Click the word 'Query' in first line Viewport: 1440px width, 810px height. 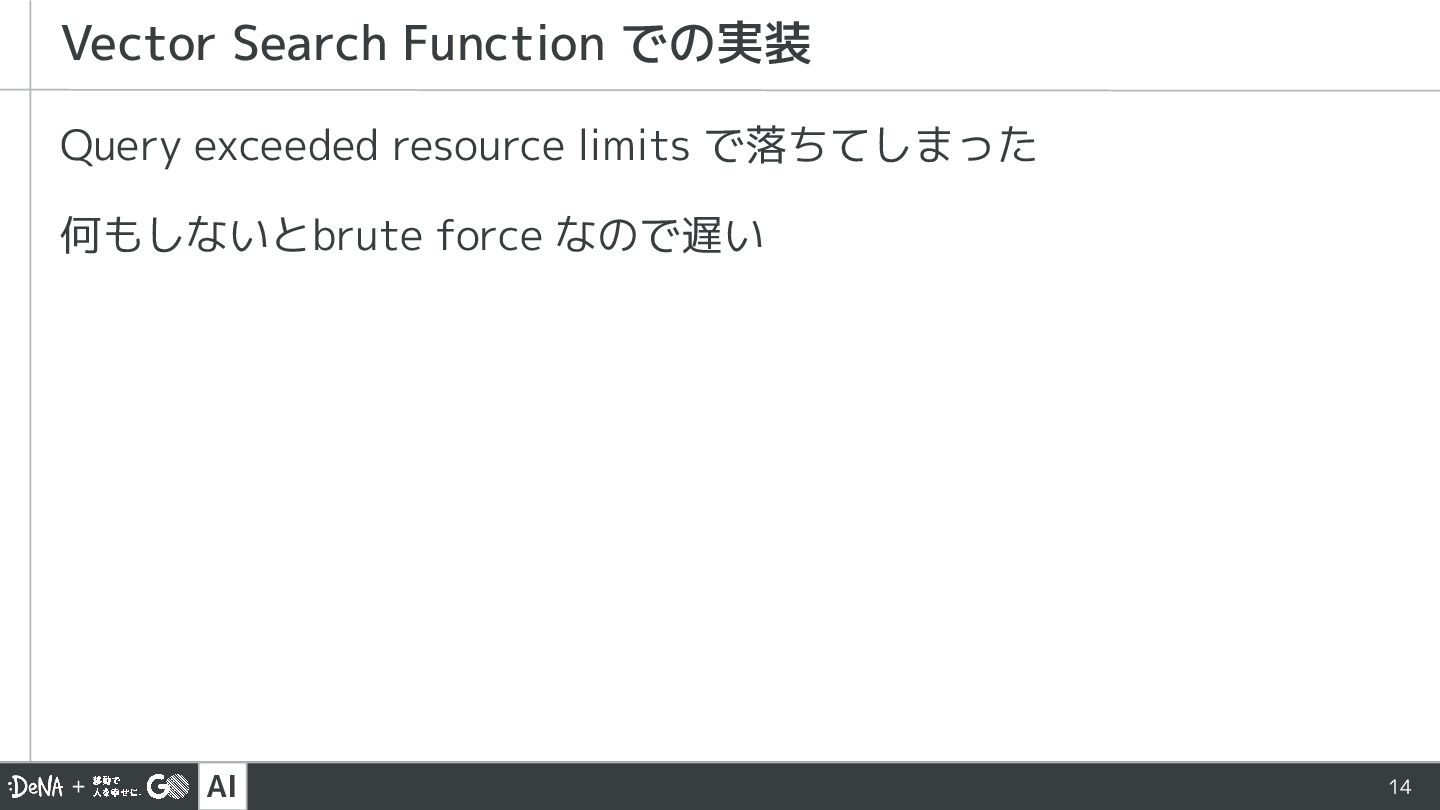121,147
